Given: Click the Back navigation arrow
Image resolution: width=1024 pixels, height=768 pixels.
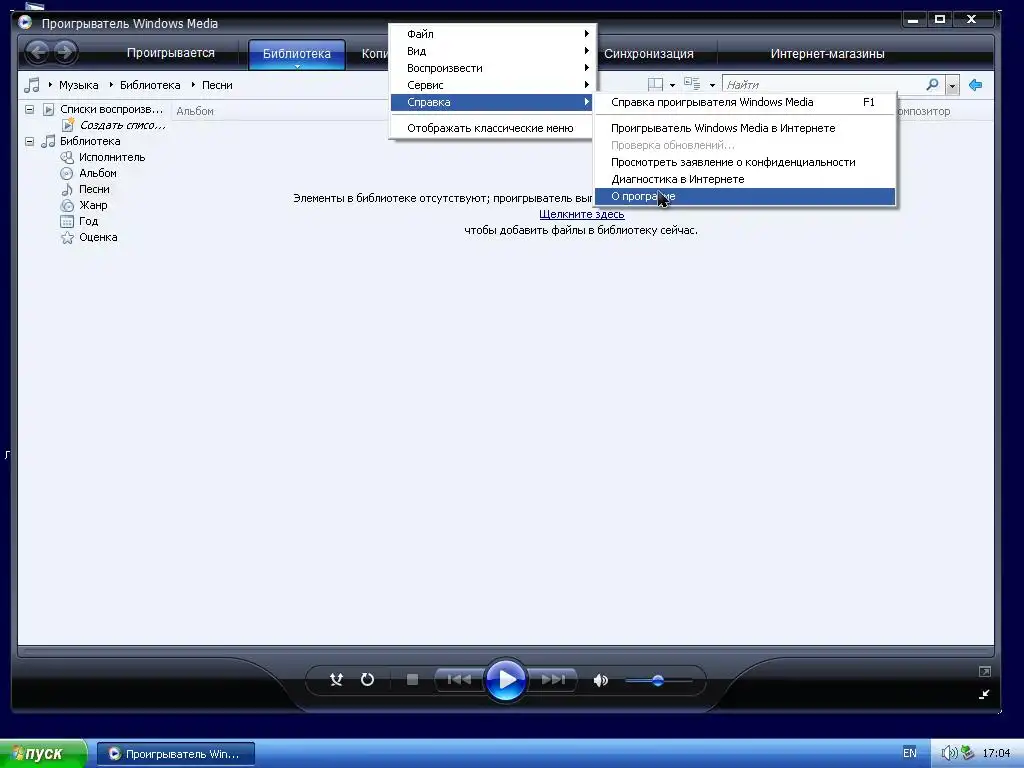Looking at the screenshot, I should [x=38, y=52].
